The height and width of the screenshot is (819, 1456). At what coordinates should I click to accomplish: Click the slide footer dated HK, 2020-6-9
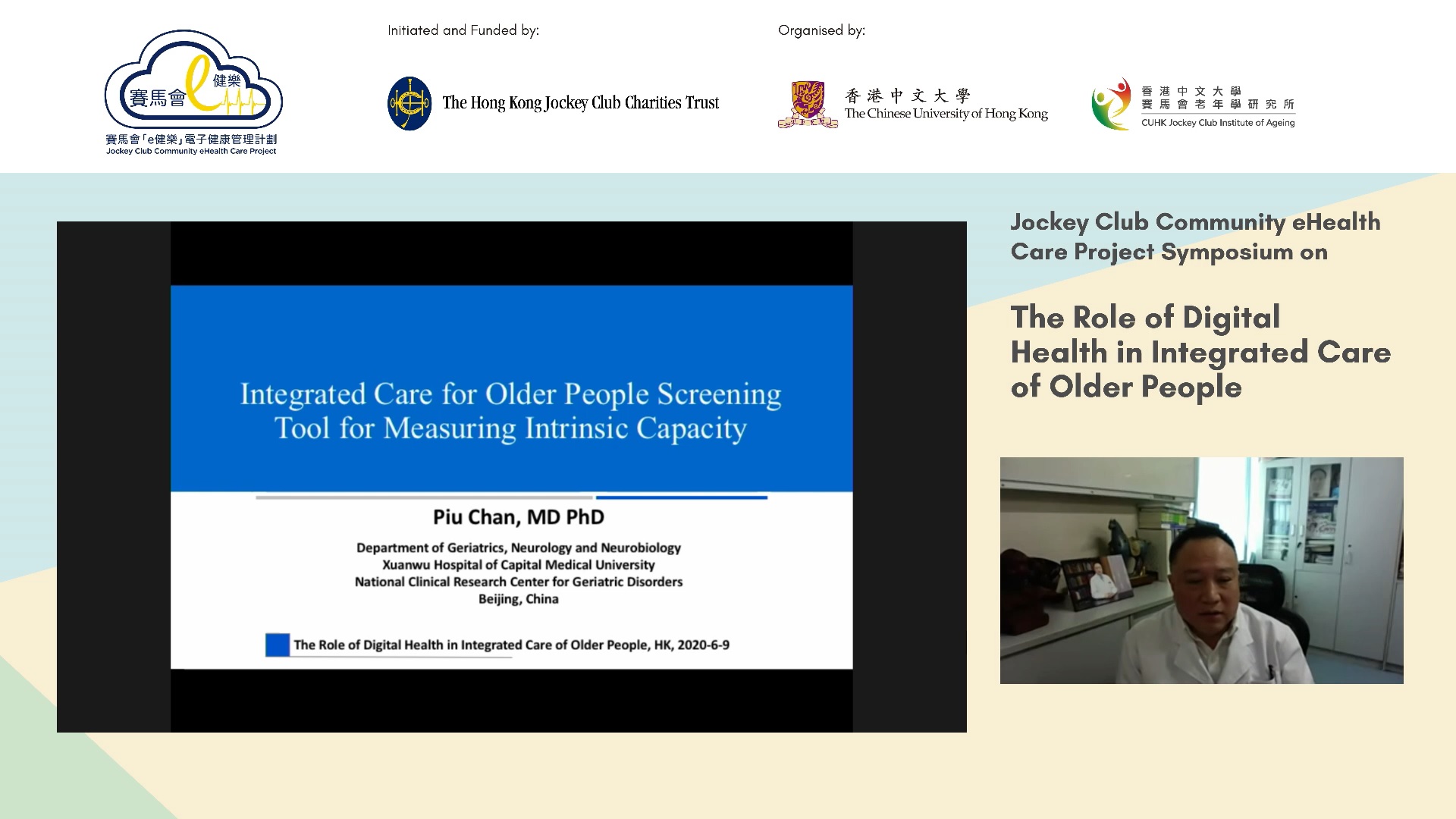click(x=511, y=645)
